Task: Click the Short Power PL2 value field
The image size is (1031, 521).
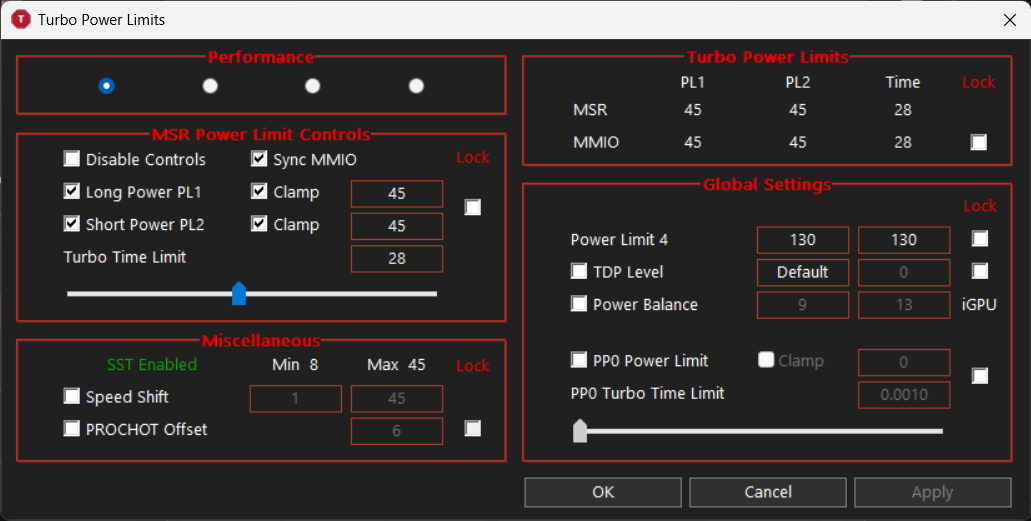Action: click(x=397, y=226)
